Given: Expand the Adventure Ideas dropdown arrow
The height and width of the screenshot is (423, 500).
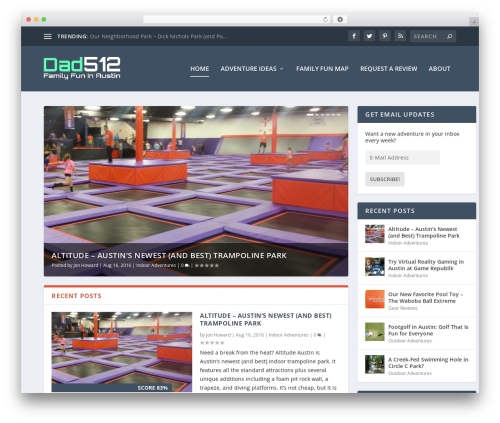Looking at the screenshot, I should (282, 69).
